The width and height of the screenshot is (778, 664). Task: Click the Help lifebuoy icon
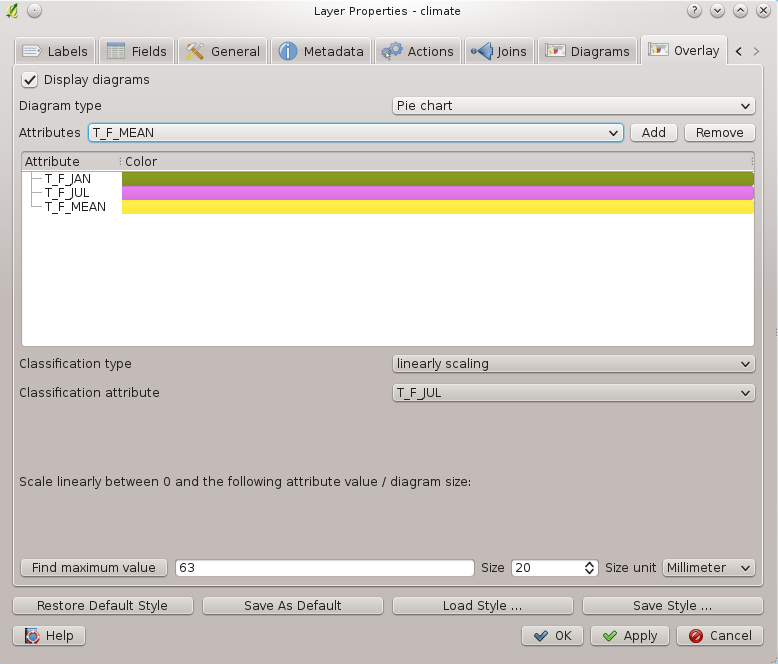coord(32,636)
